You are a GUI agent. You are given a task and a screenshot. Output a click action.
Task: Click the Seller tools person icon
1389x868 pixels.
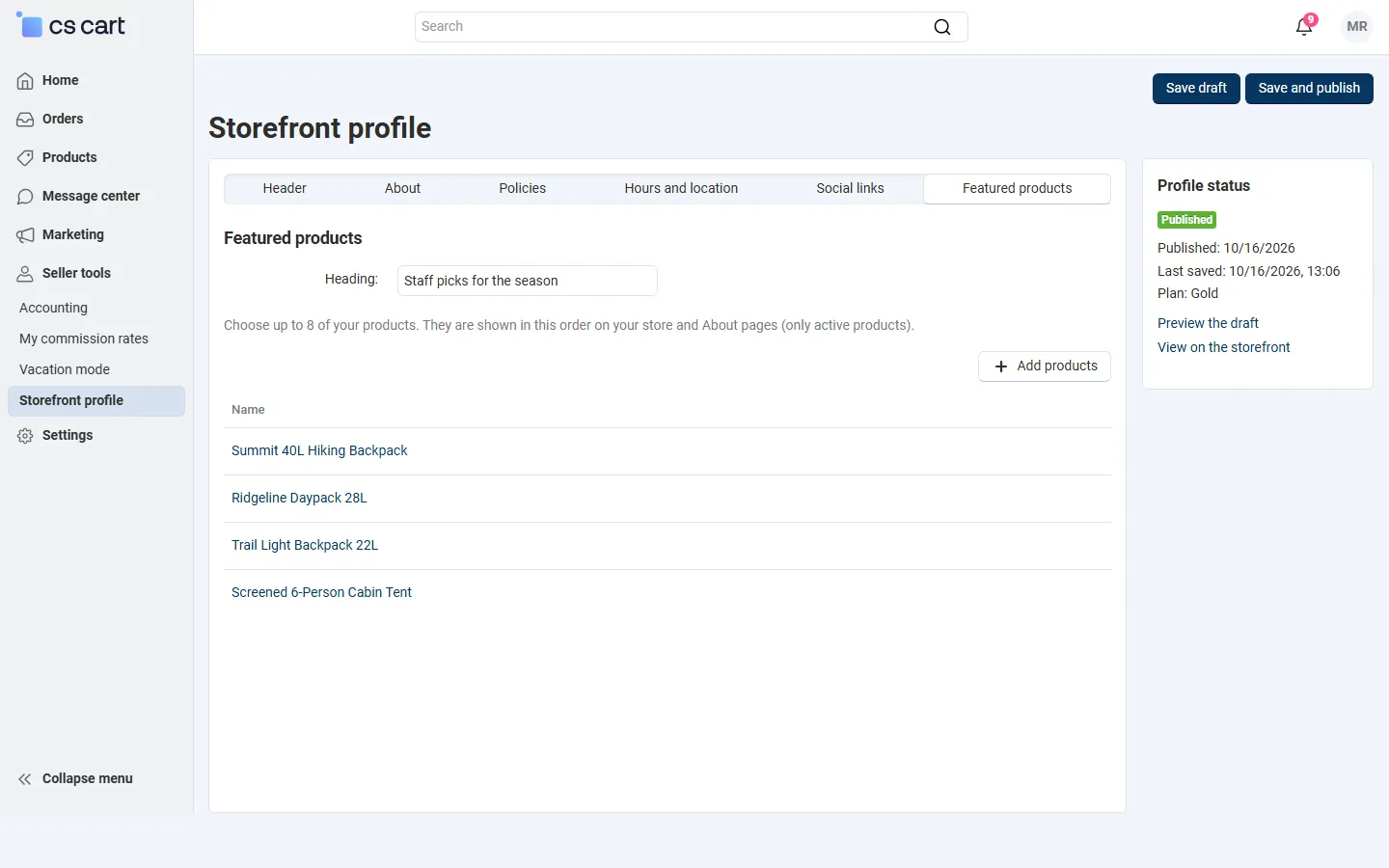click(x=25, y=274)
